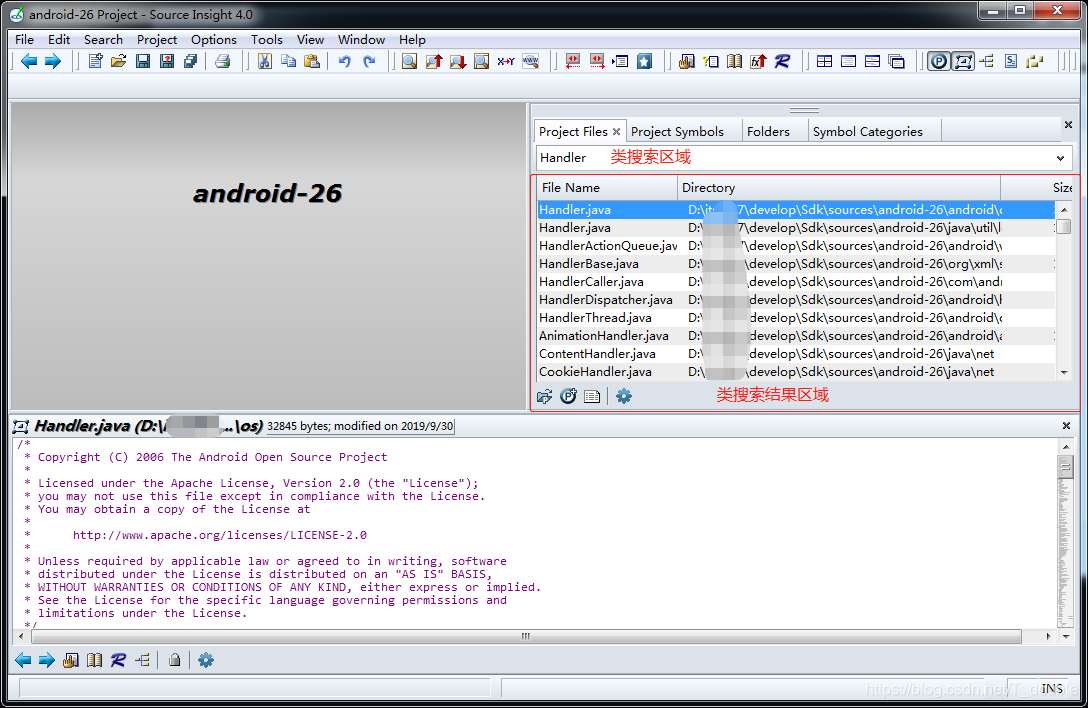Click the Save As icon with the question mark
Viewport: 1088px width, 708px height.
(x=167, y=62)
